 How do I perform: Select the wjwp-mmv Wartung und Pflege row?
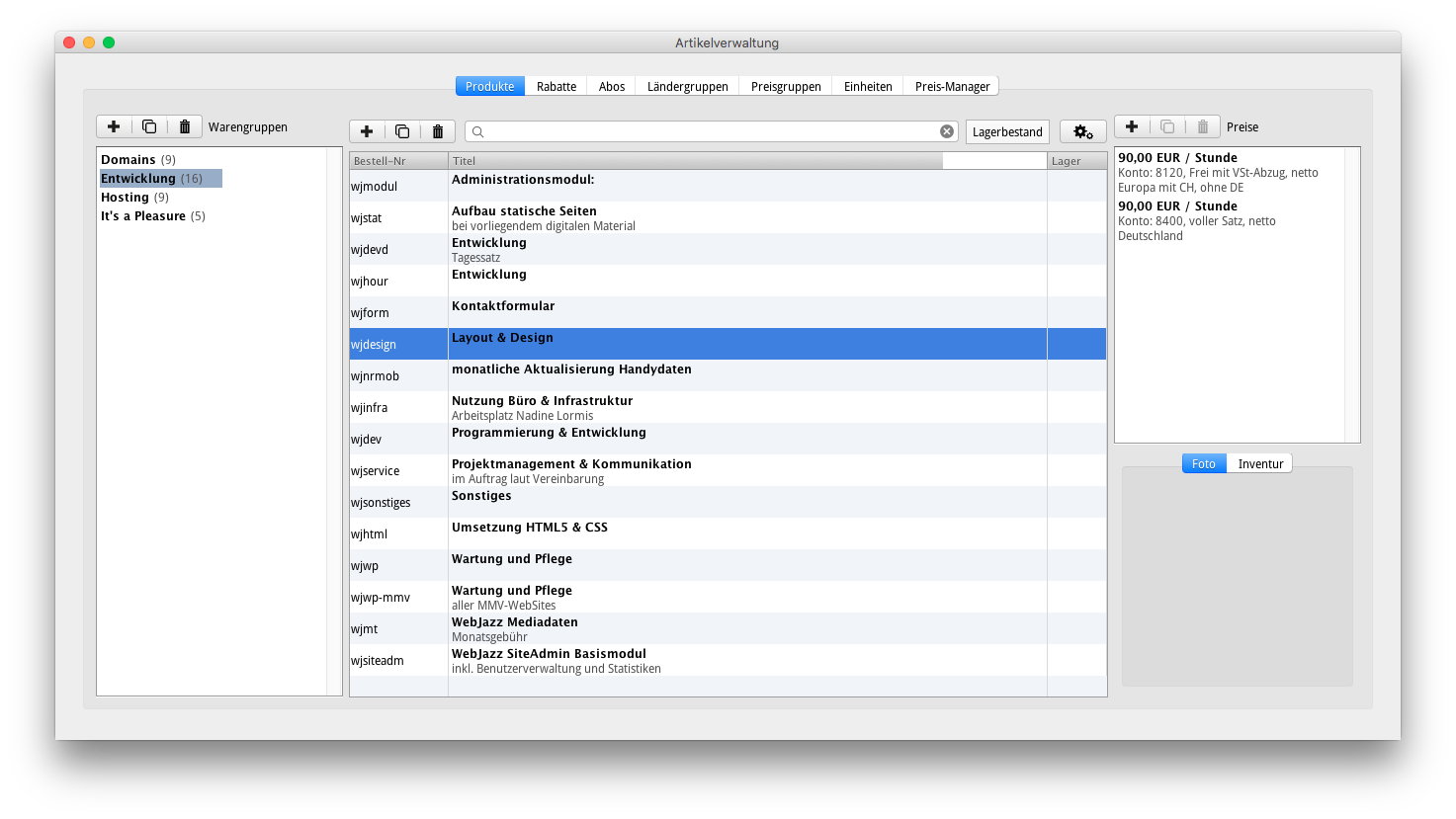click(728, 597)
